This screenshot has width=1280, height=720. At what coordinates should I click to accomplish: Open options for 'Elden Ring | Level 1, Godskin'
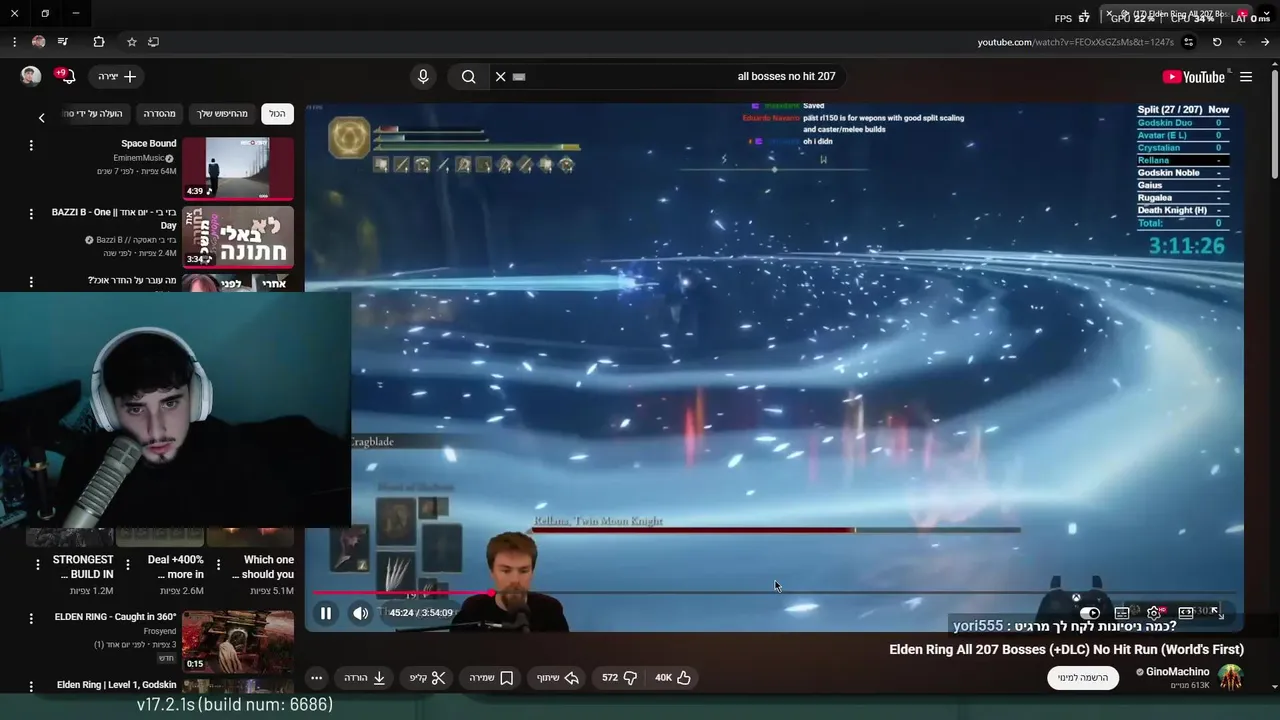point(31,686)
